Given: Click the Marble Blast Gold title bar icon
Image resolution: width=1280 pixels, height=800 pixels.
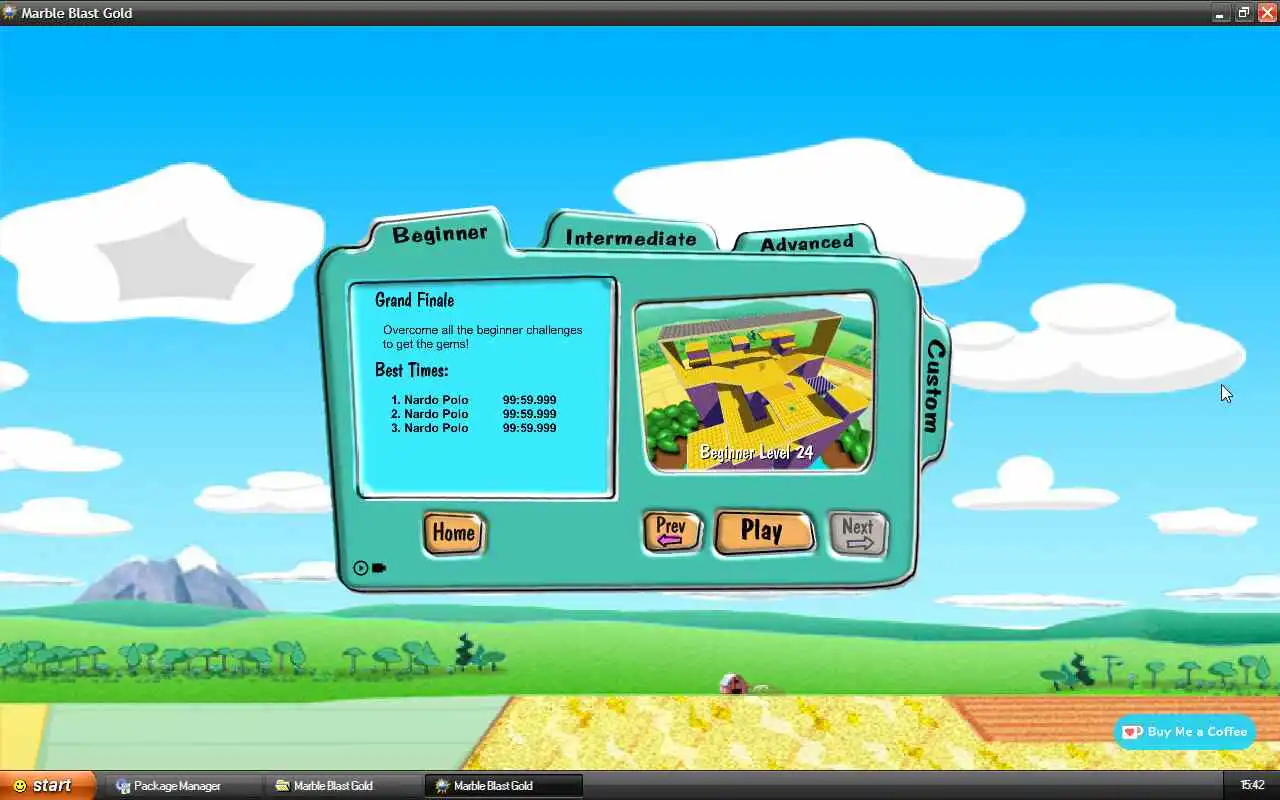Looking at the screenshot, I should pyautogui.click(x=10, y=13).
